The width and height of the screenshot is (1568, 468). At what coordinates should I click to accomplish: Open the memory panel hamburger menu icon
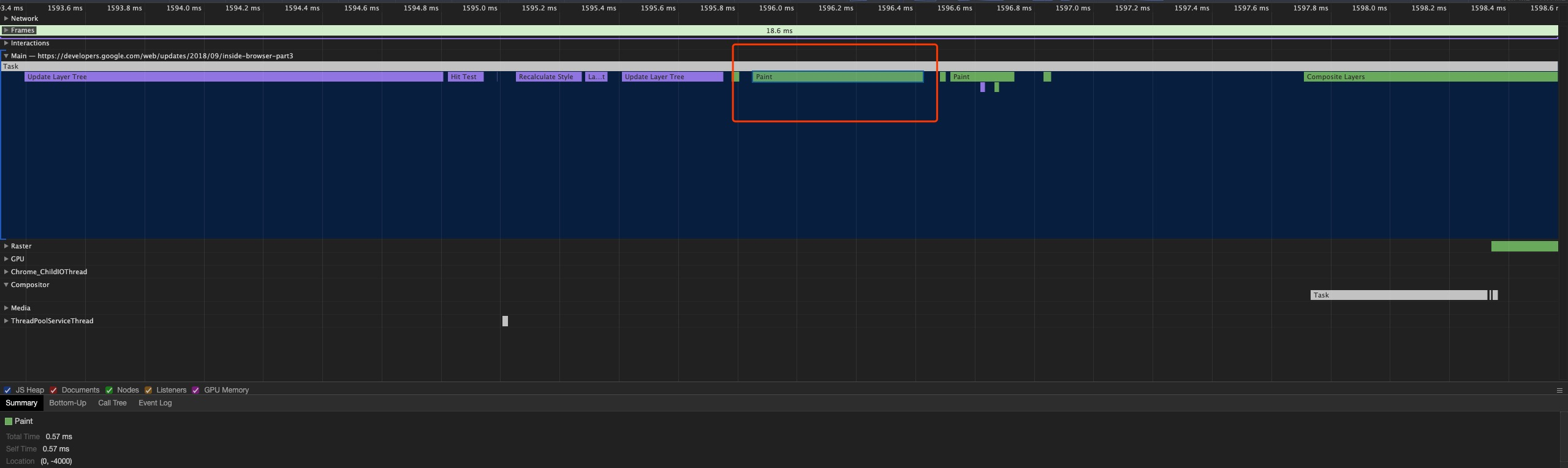click(x=1559, y=390)
